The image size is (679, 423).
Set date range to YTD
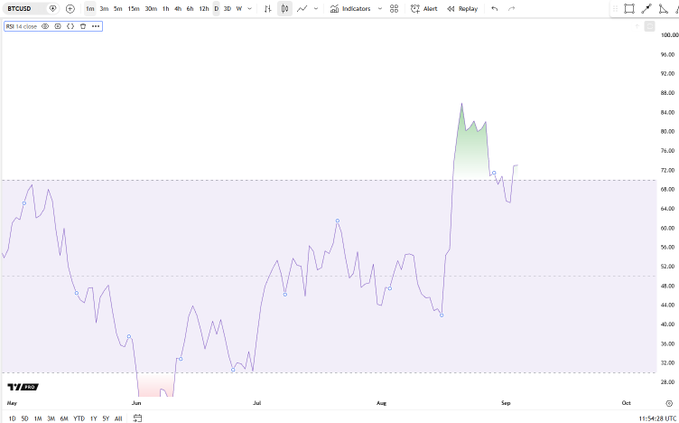79,418
